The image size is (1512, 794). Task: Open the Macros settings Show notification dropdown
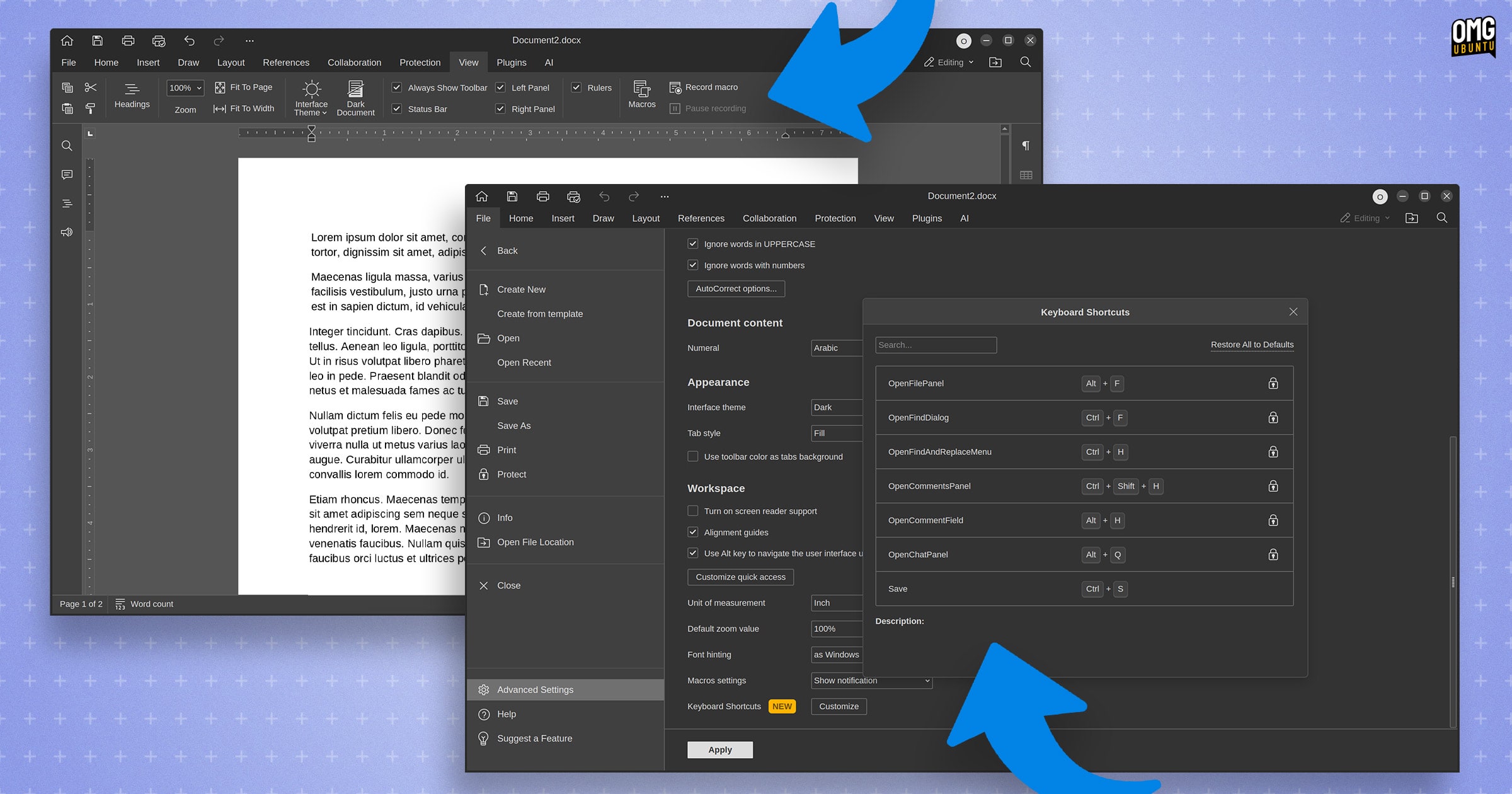coord(871,681)
